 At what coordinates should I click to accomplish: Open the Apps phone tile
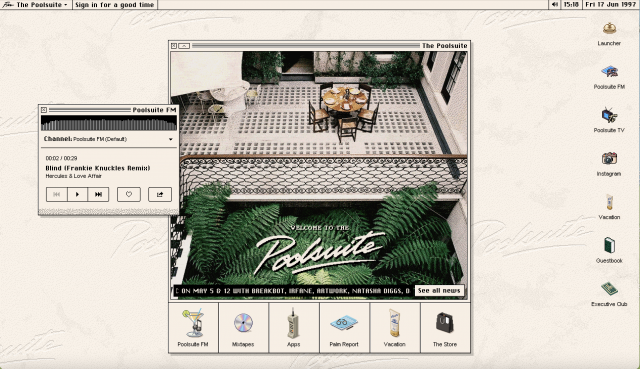click(x=293, y=328)
